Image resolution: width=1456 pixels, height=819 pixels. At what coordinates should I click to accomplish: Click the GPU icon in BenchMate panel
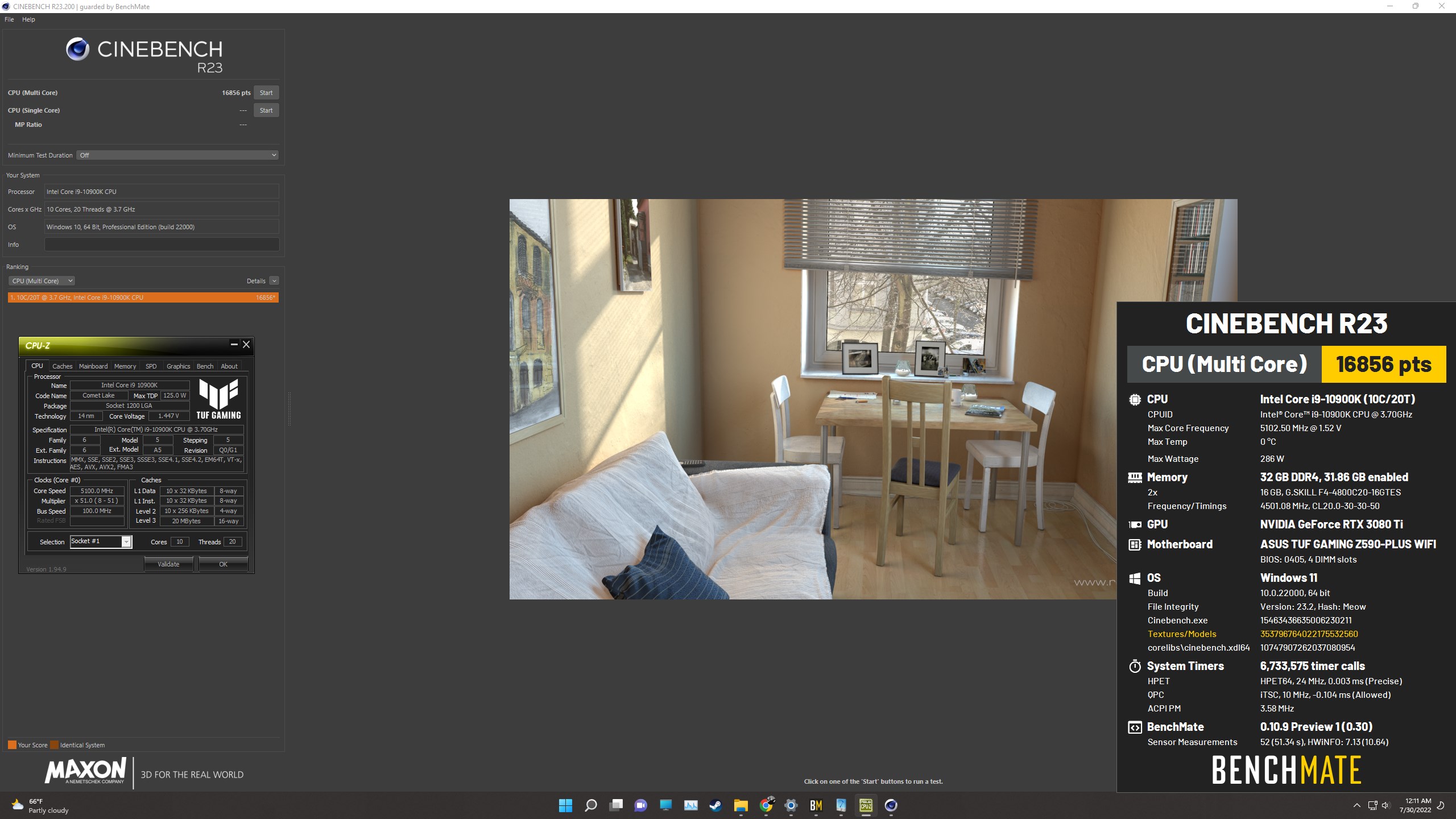point(1135,524)
